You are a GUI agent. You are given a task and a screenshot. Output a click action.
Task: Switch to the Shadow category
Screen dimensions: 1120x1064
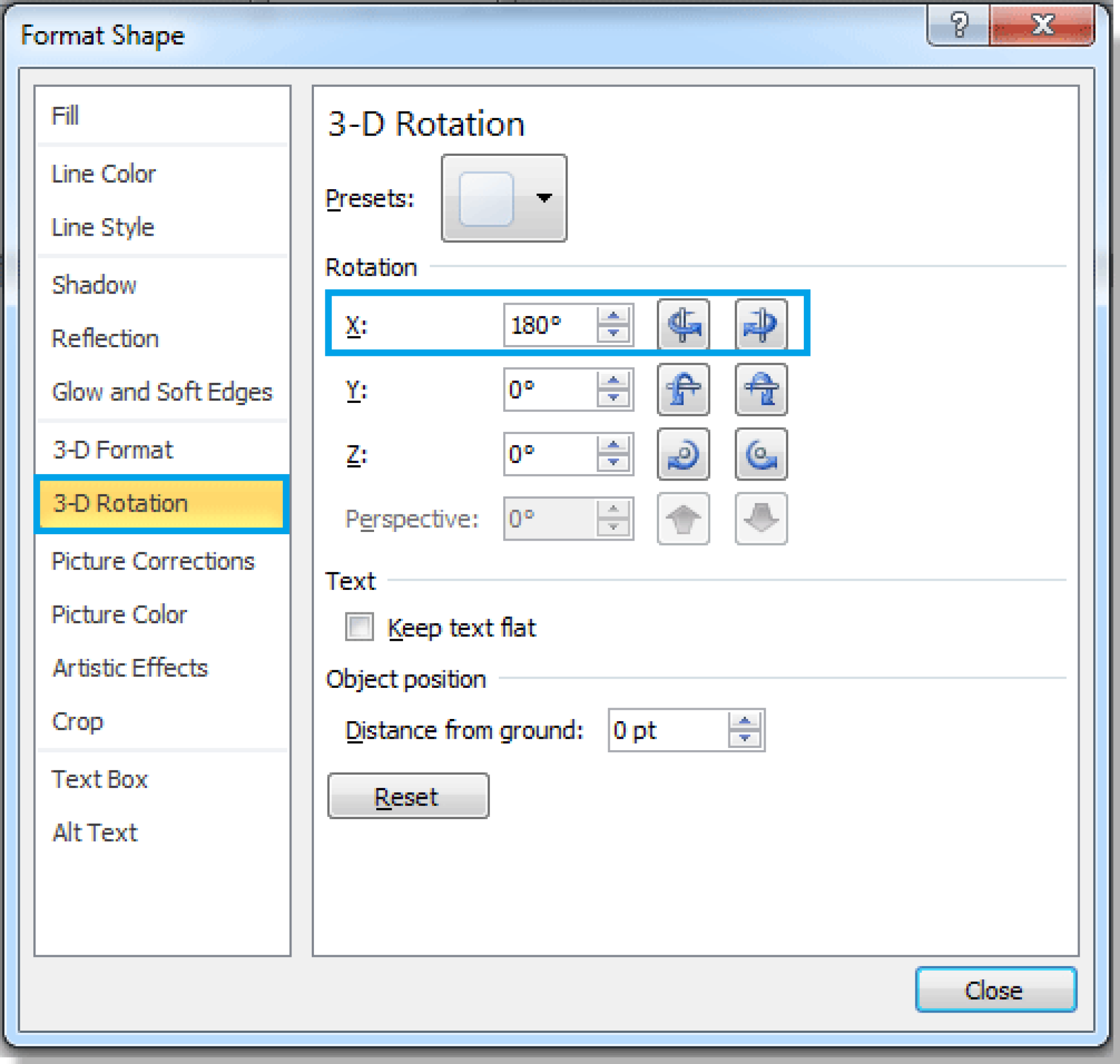coord(94,285)
